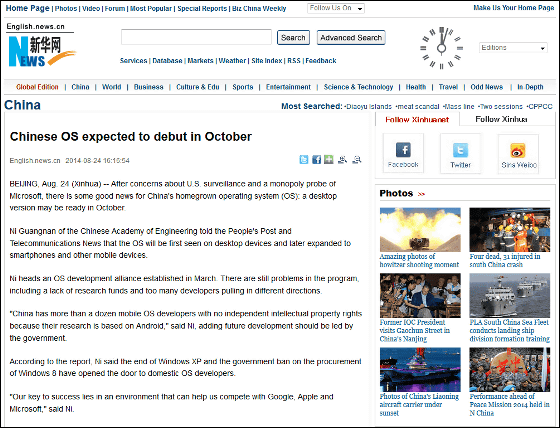Image resolution: width=560 pixels, height=428 pixels.
Task: Open the Forum link
Action: 115,9
